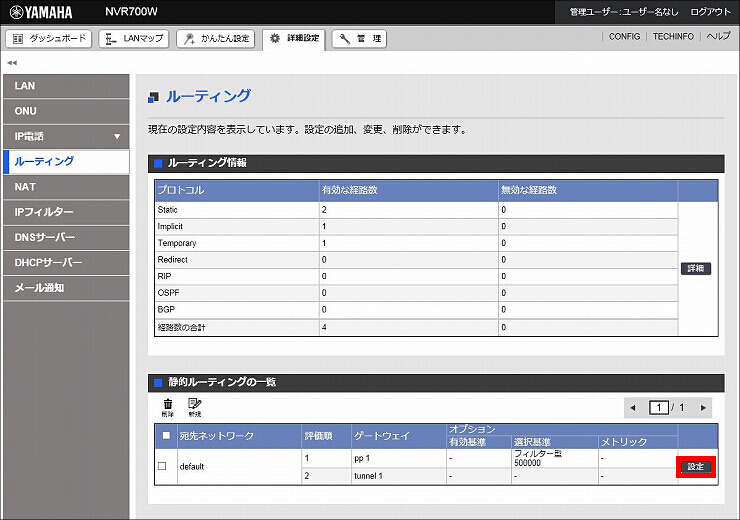Click the 評価順 column header

coord(326,436)
